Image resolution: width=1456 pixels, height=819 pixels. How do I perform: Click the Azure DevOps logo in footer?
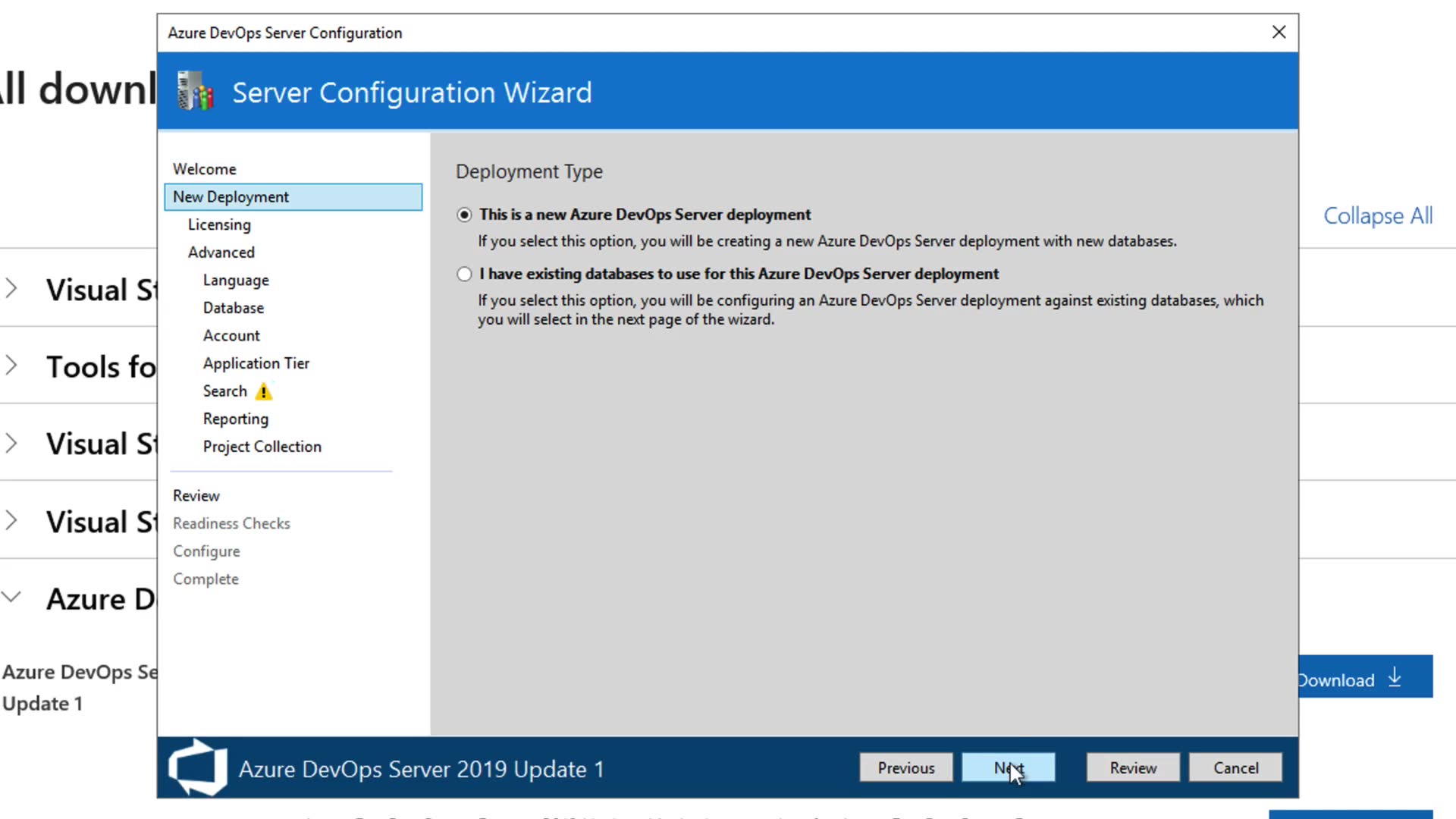(x=198, y=767)
